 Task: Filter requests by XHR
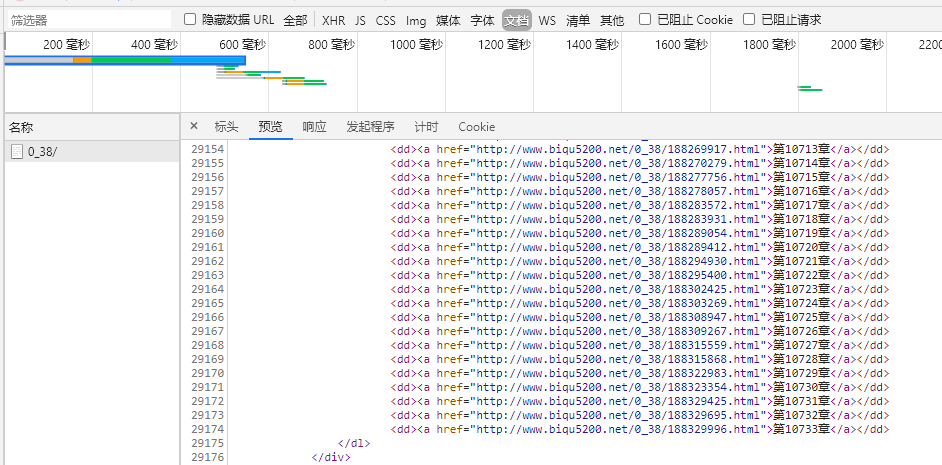(x=333, y=20)
